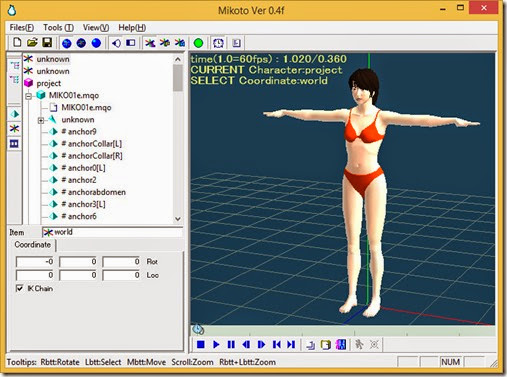Click the colorful film-strip icon

341,345
